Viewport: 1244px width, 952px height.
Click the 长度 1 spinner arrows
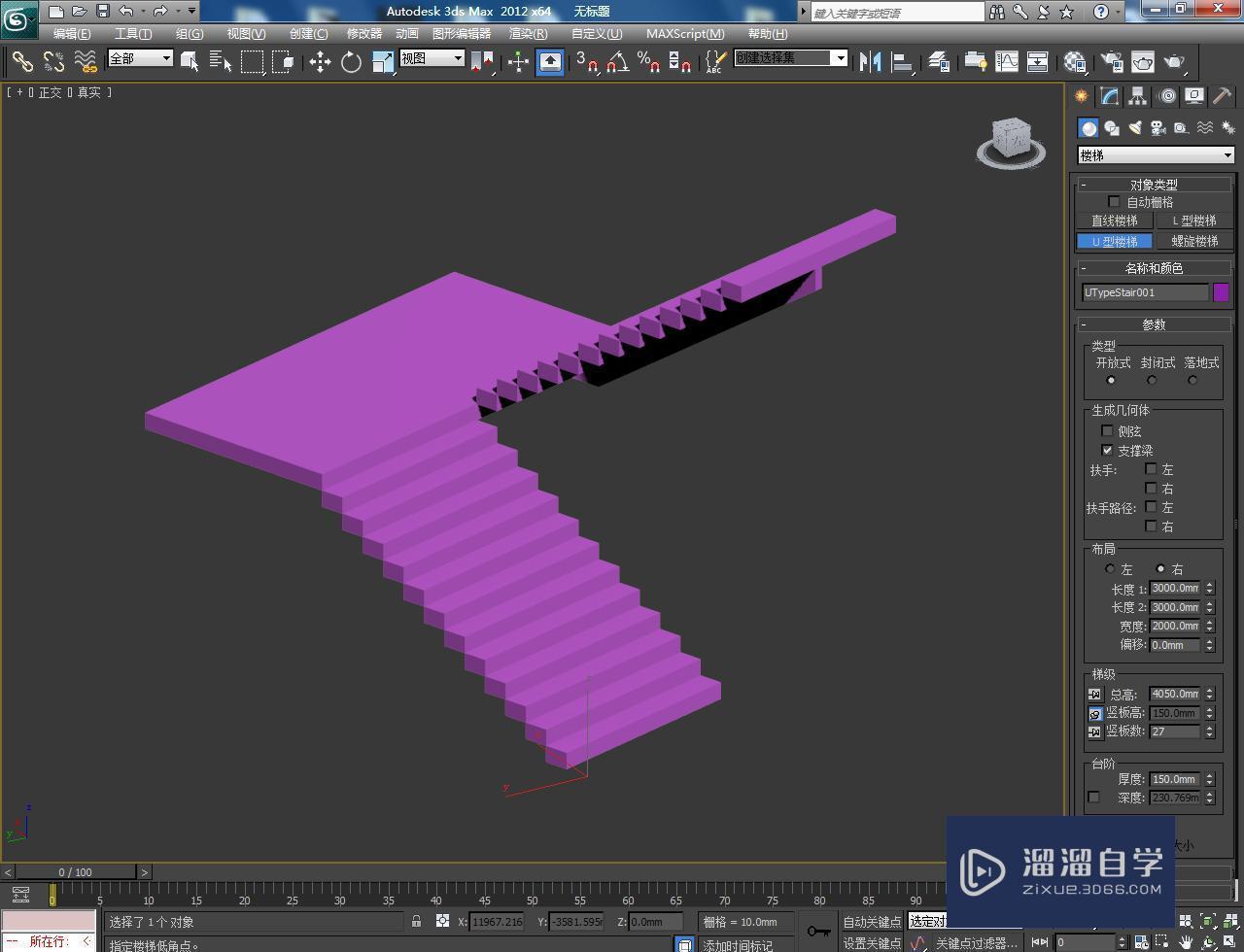1210,589
